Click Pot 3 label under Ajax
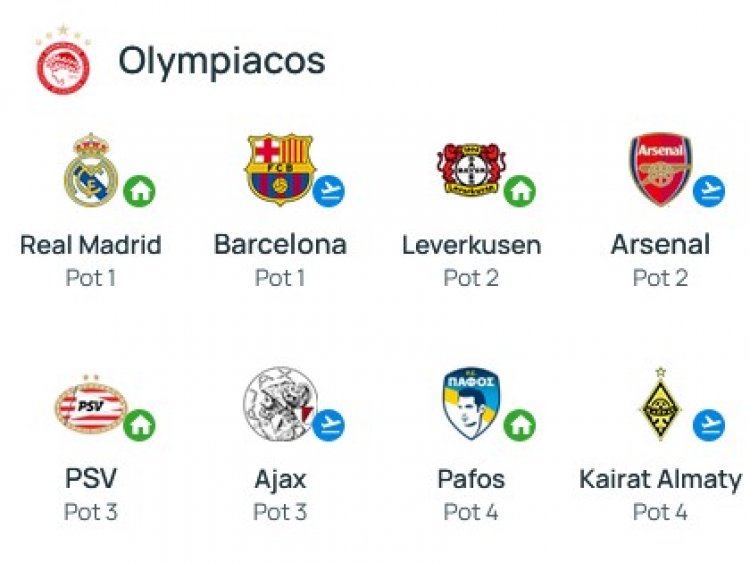This screenshot has width=750, height=563. tap(280, 512)
